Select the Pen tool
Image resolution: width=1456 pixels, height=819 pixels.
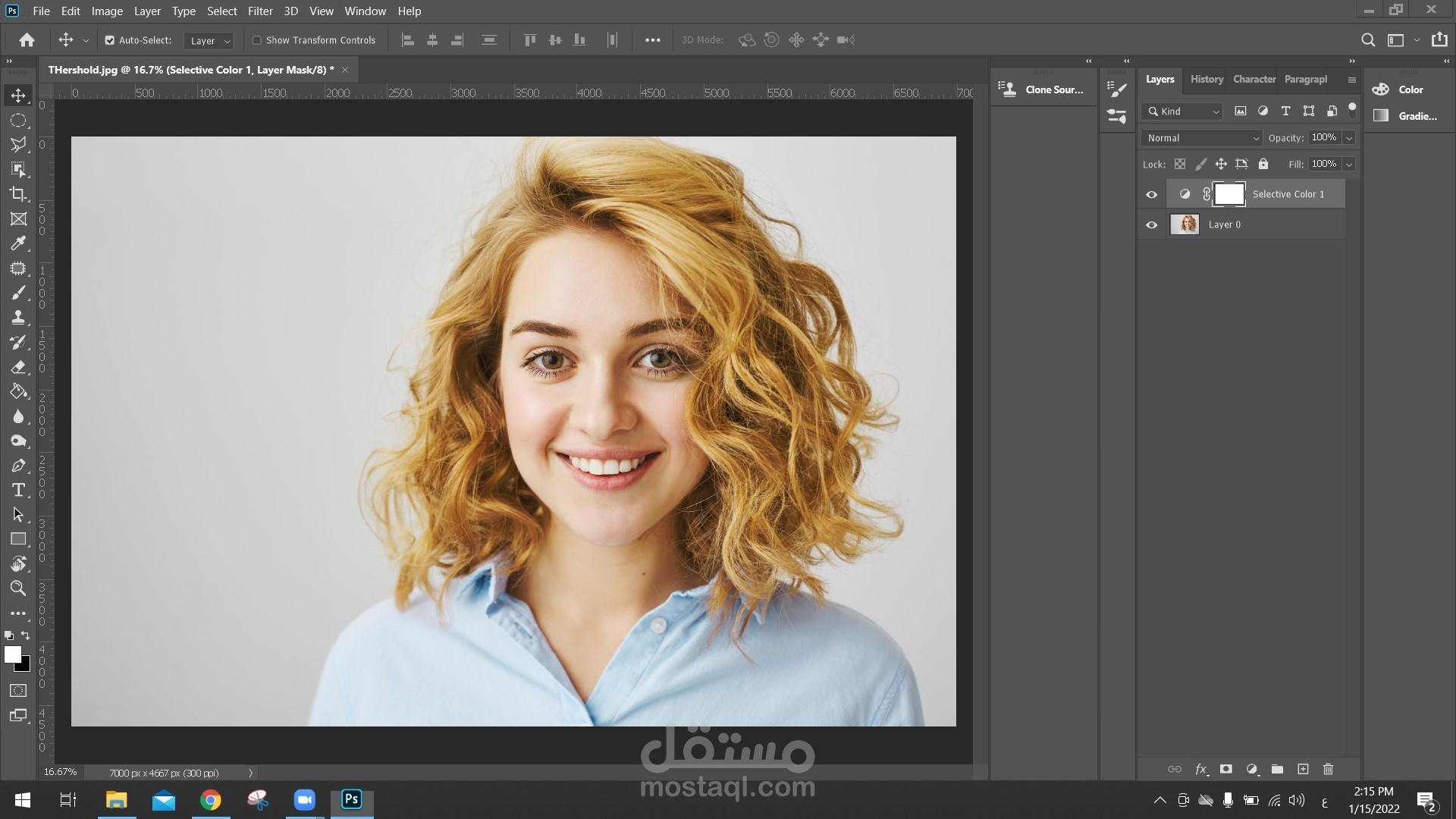click(x=18, y=466)
